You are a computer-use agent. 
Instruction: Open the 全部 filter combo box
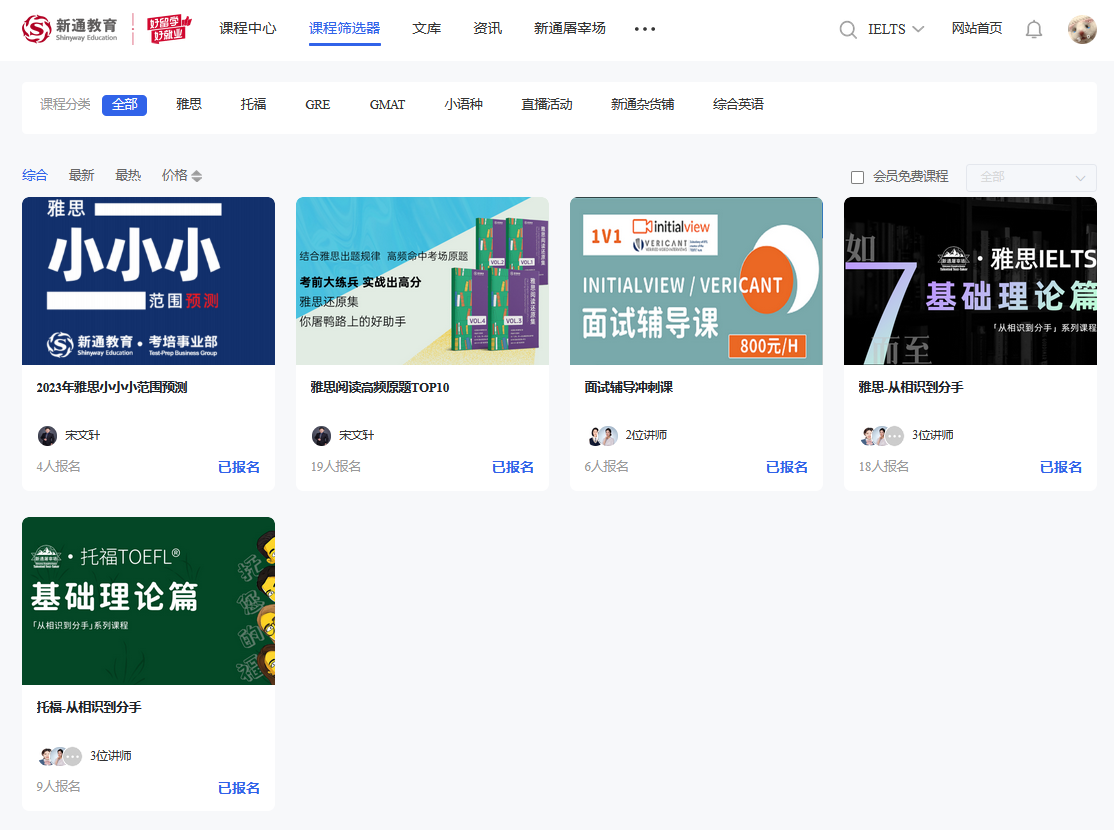pyautogui.click(x=1031, y=177)
